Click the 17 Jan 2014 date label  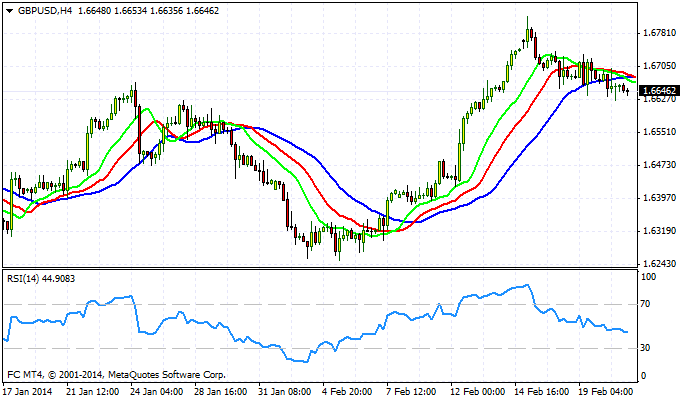coord(28,392)
